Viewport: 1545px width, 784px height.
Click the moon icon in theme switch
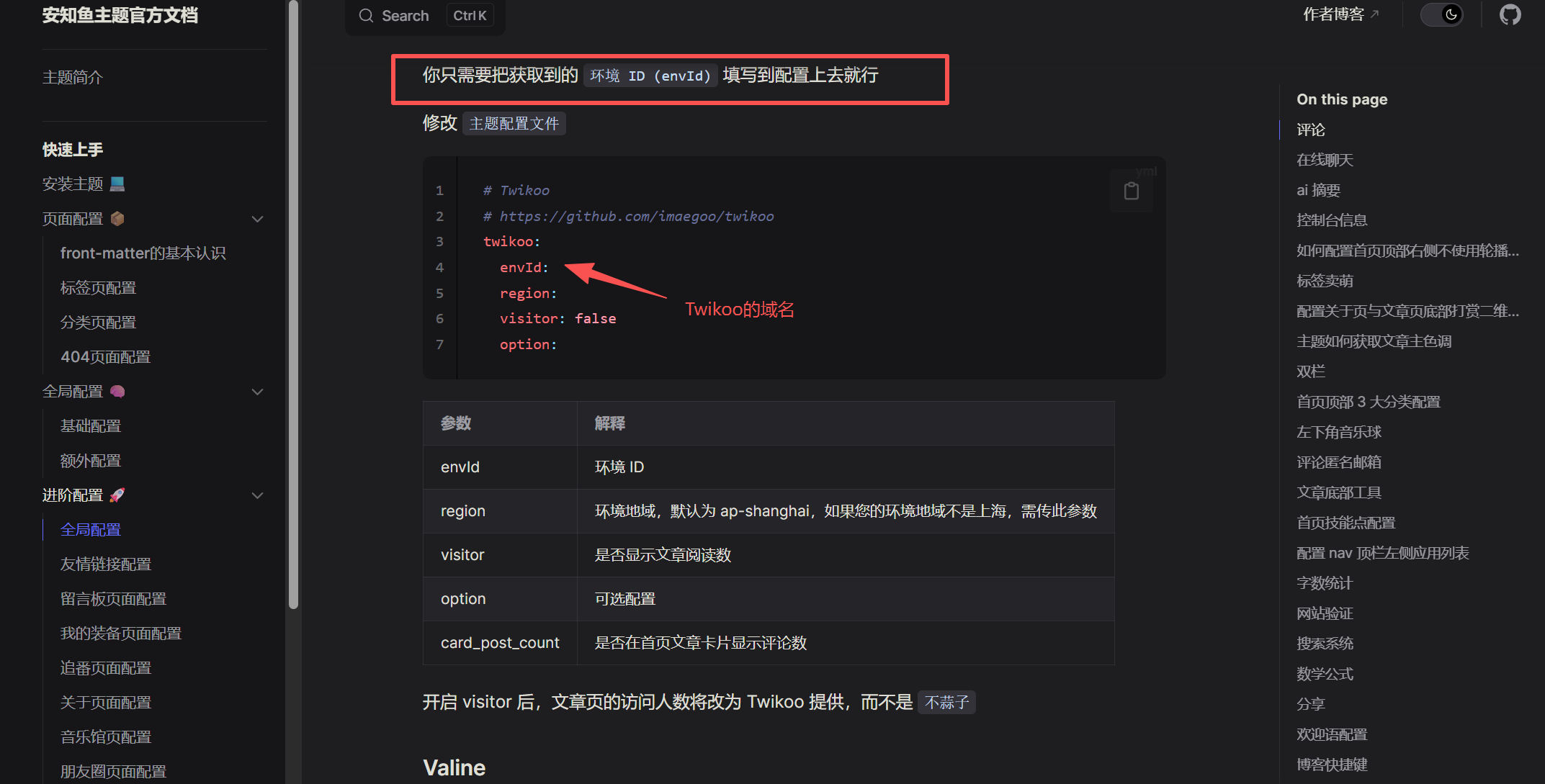1451,14
